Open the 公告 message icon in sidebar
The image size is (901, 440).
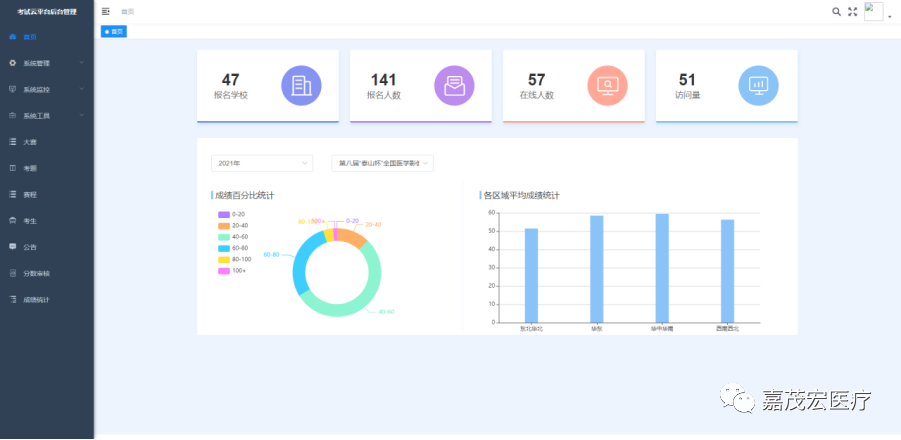(x=13, y=247)
